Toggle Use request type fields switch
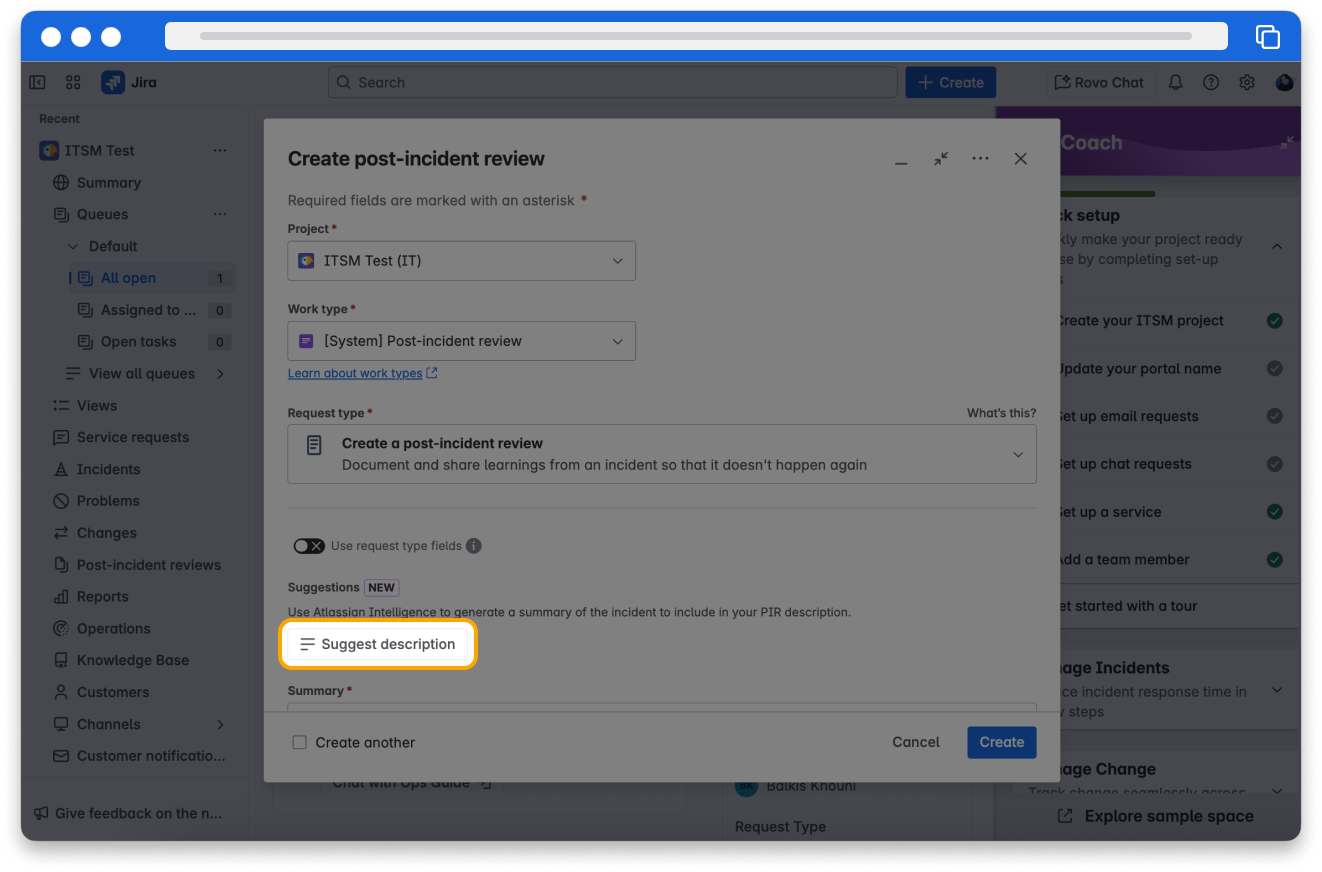This screenshot has height=872, width=1322. [x=308, y=546]
